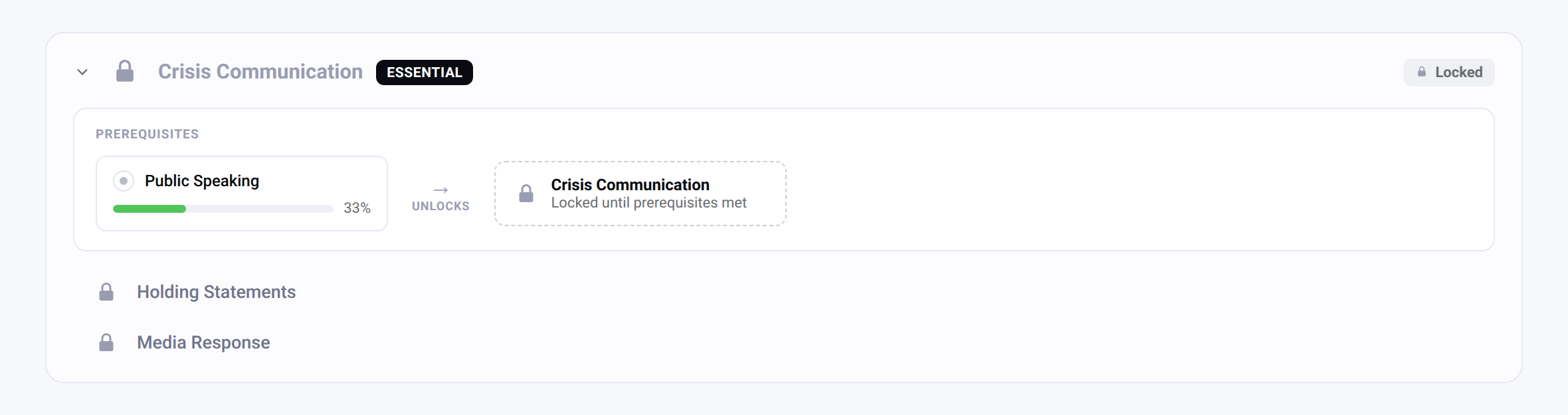Click the Locked status button

[1448, 72]
